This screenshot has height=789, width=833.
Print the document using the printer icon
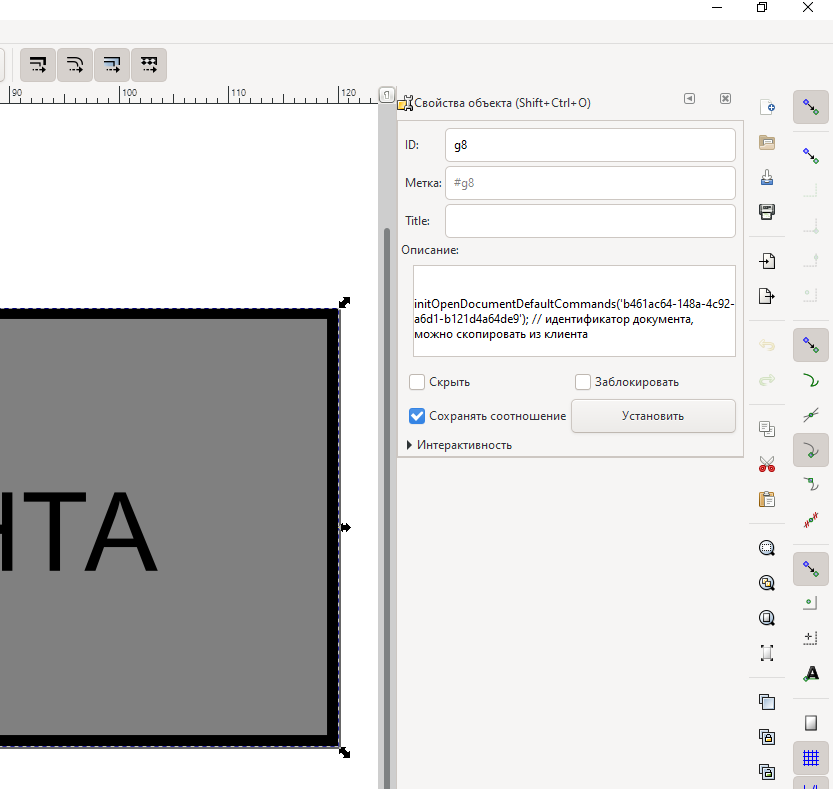pos(767,211)
